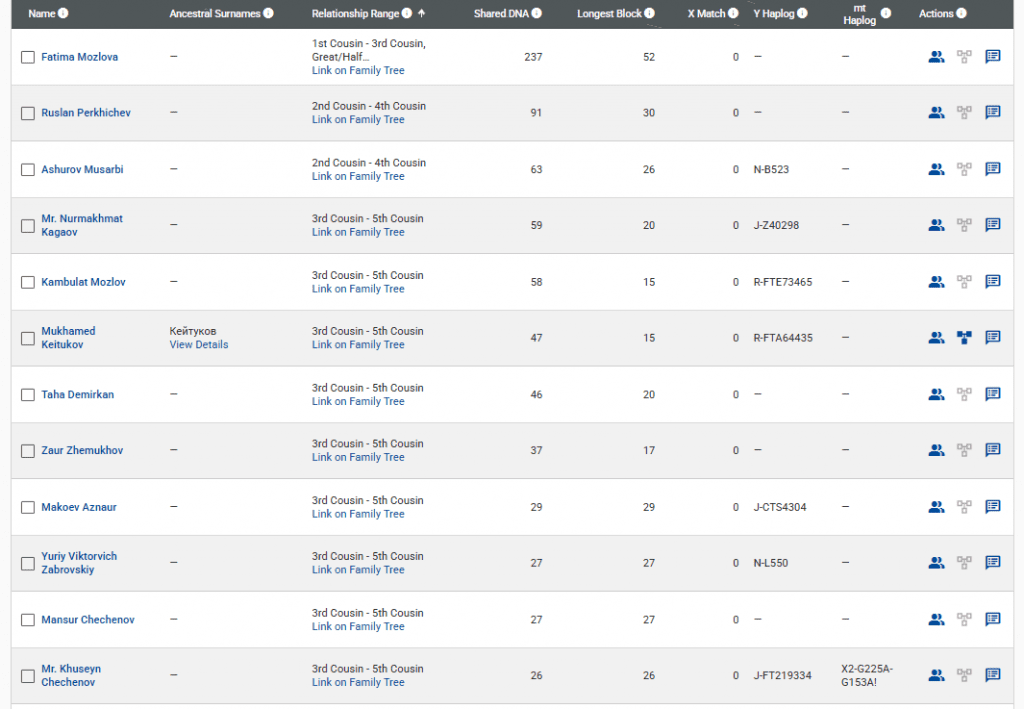This screenshot has height=709, width=1024.
Task: Sort matches by Name column header
Action: tap(42, 14)
